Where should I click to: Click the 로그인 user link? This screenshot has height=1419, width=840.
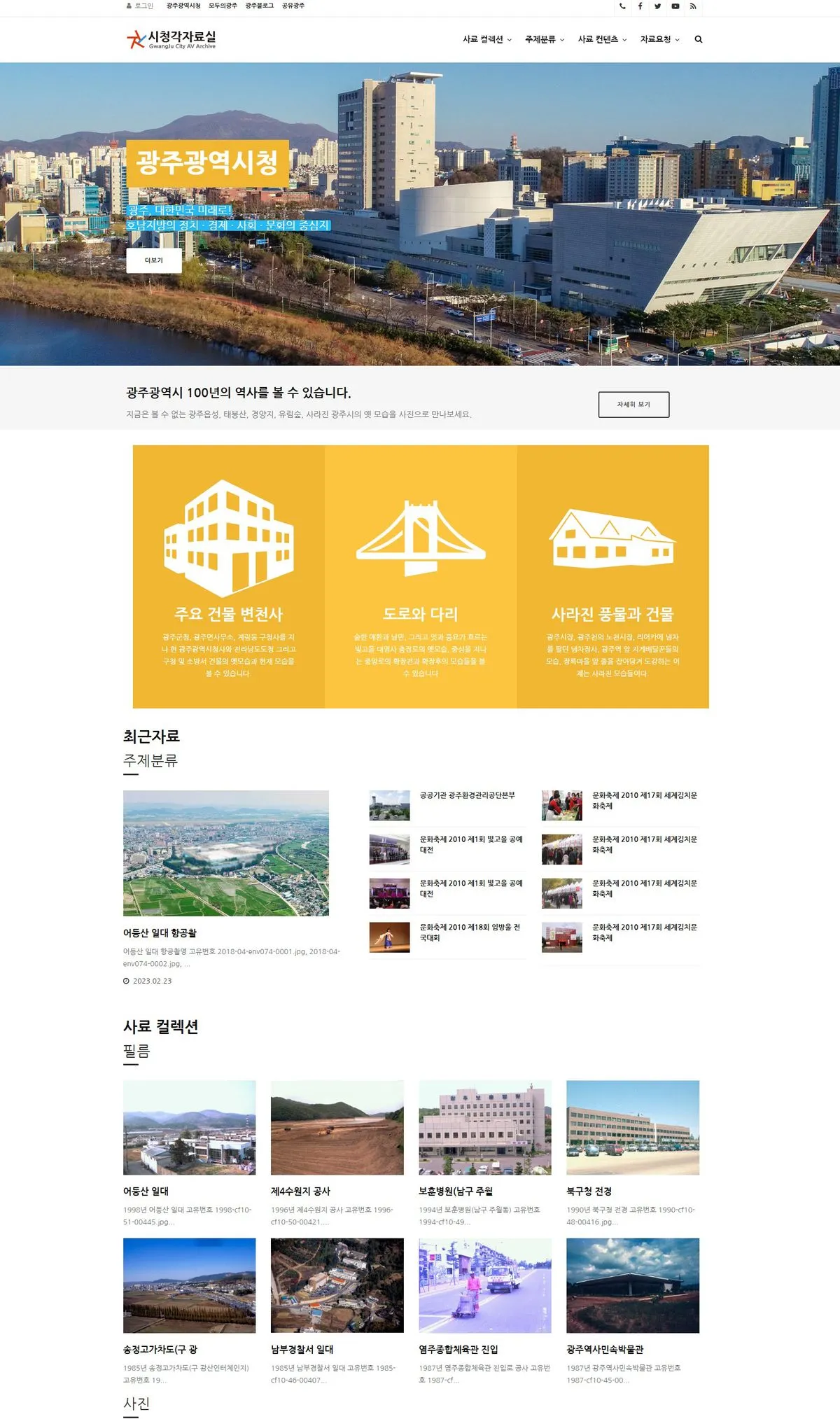tap(140, 6)
